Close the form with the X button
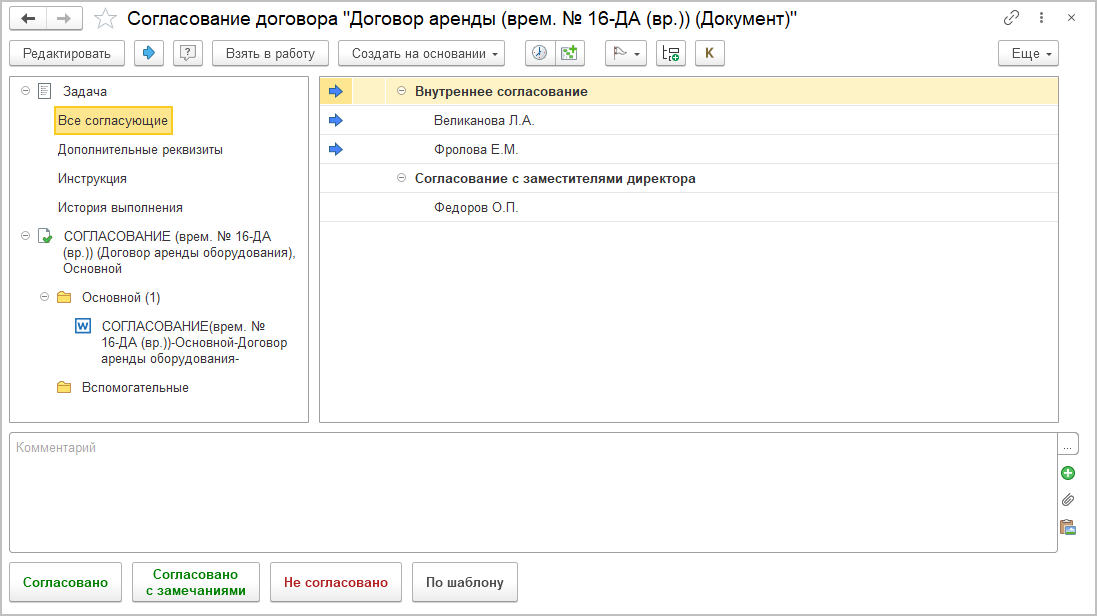Viewport: 1097px width, 616px height. (x=1071, y=18)
